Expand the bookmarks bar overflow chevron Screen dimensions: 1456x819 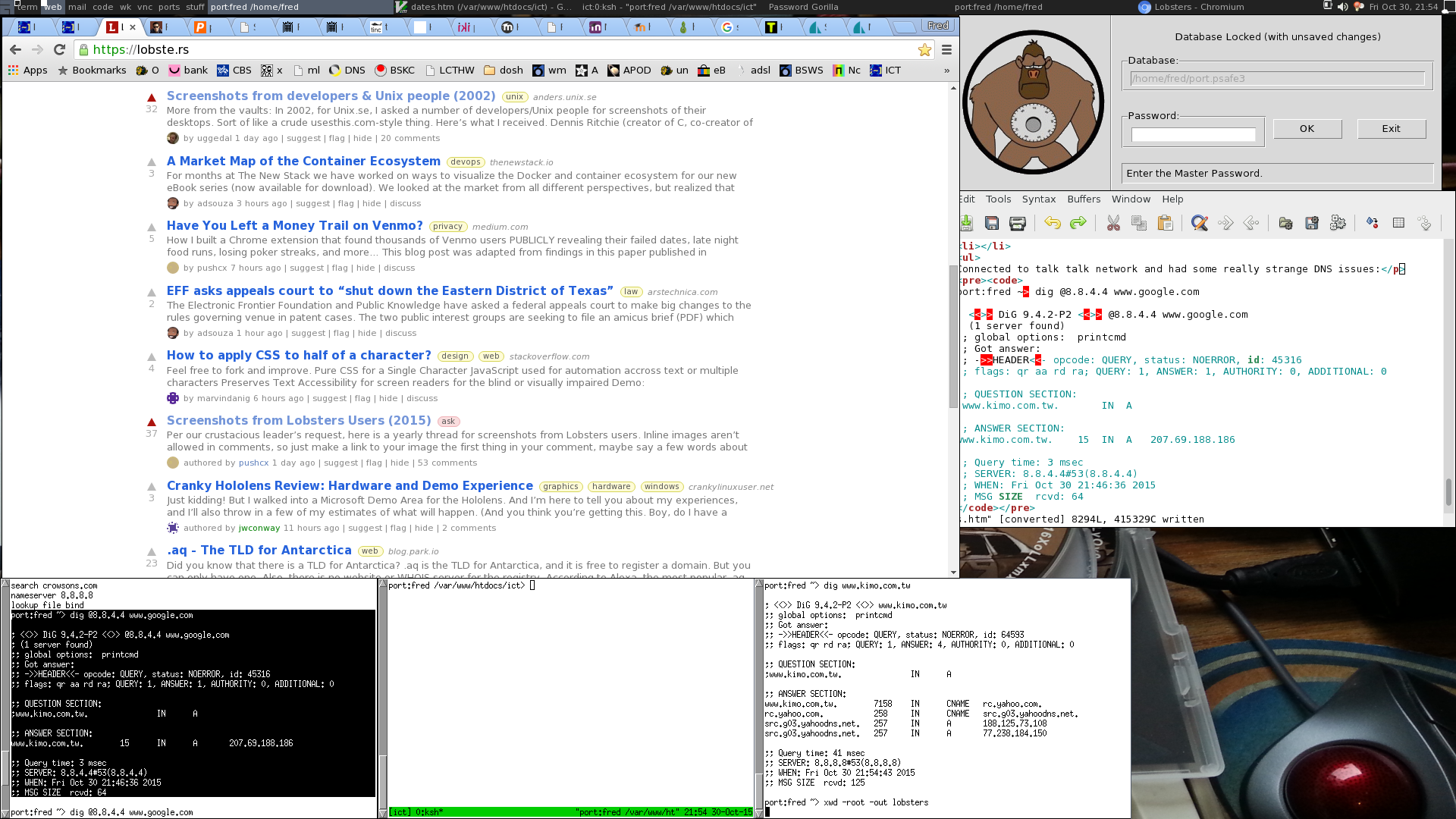(x=946, y=71)
